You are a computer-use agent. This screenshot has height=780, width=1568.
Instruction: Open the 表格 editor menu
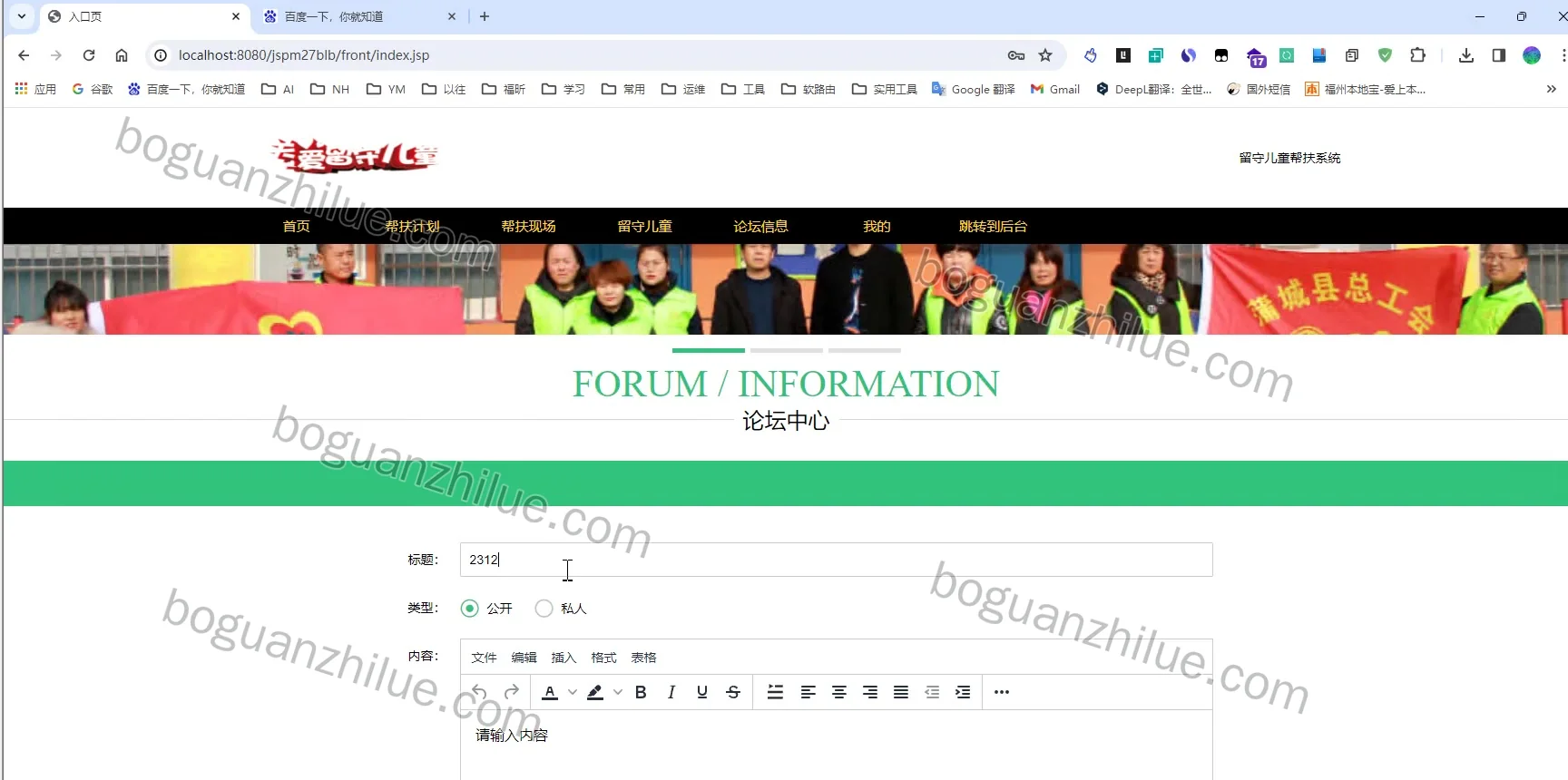(x=643, y=658)
